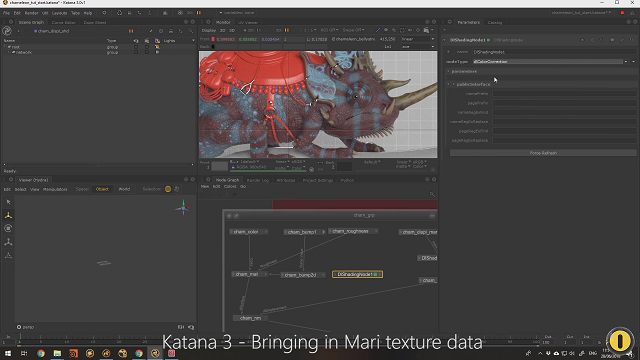Click the pencil draw icon in Monitor toolbar
The width and height of the screenshot is (640, 360).
tap(378, 30)
